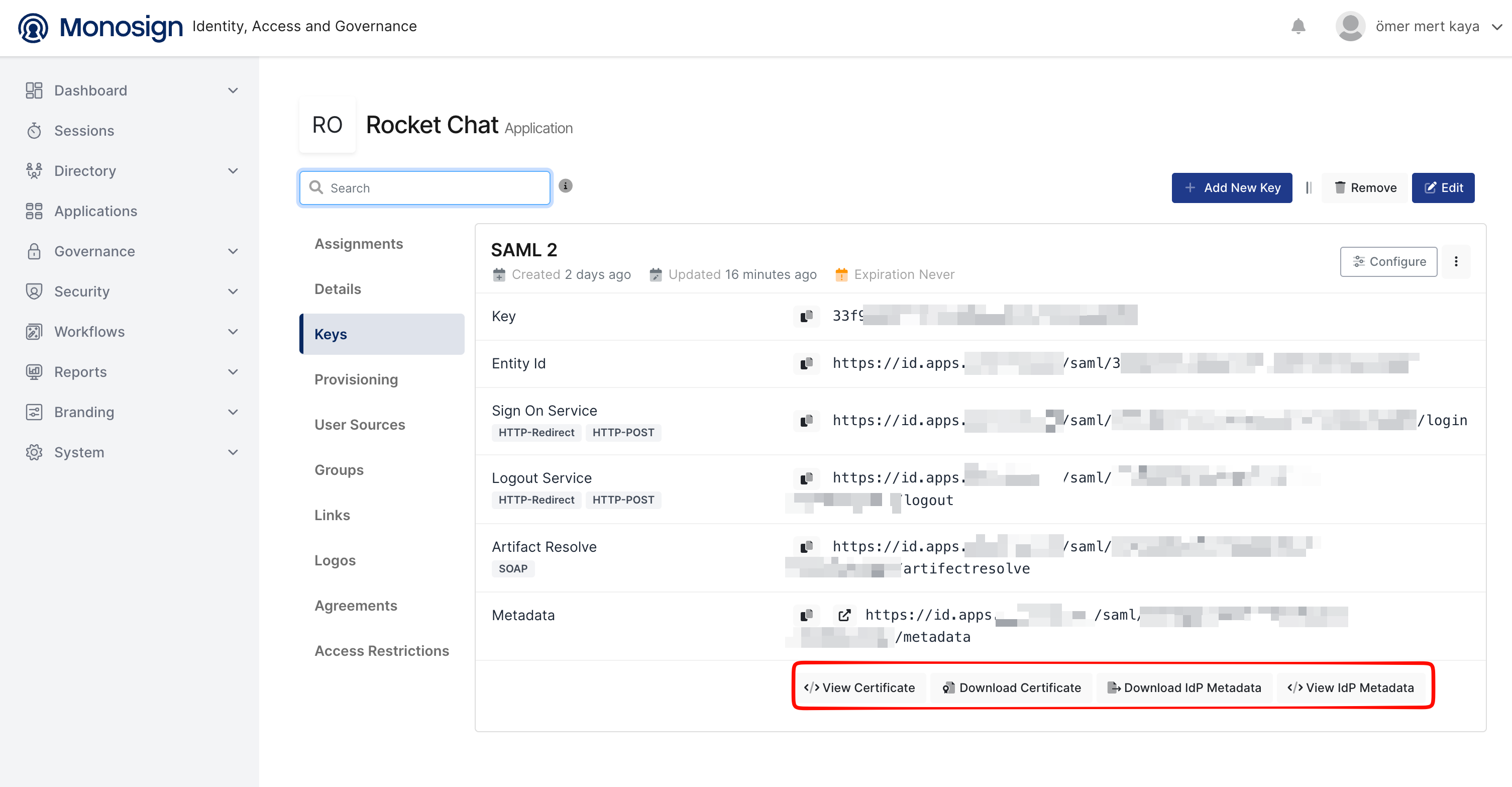The width and height of the screenshot is (1512, 787).
Task: Click the Reports monitor icon
Action: (x=34, y=372)
